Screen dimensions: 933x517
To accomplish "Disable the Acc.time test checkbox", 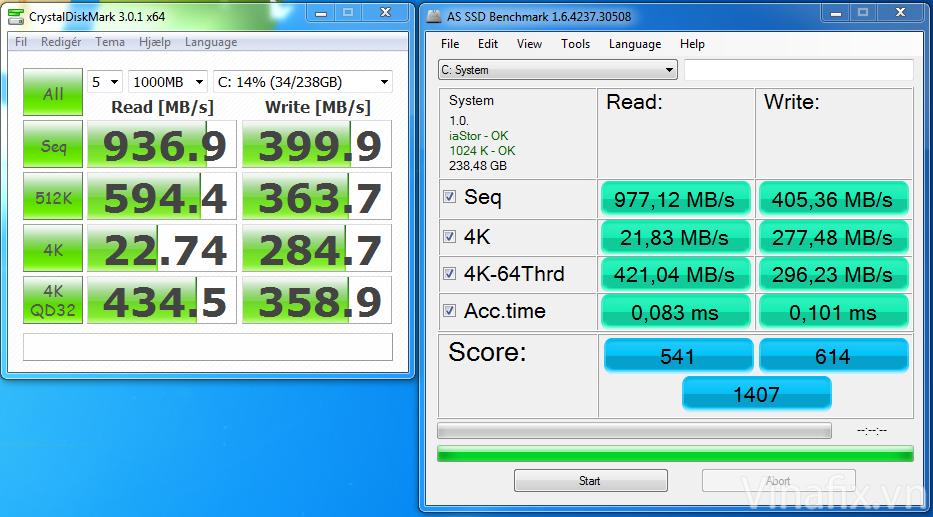I will 450,311.
